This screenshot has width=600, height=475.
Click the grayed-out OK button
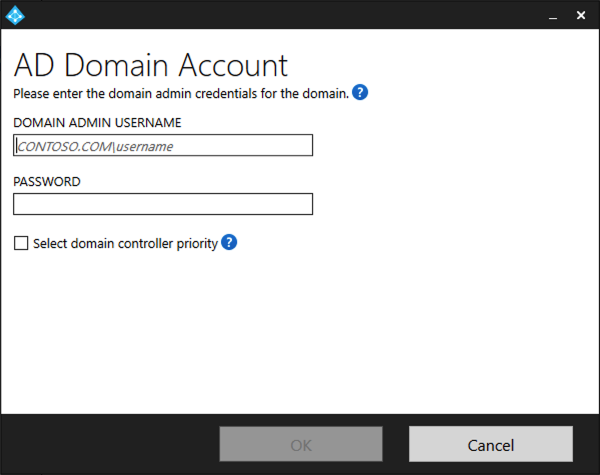coord(301,444)
